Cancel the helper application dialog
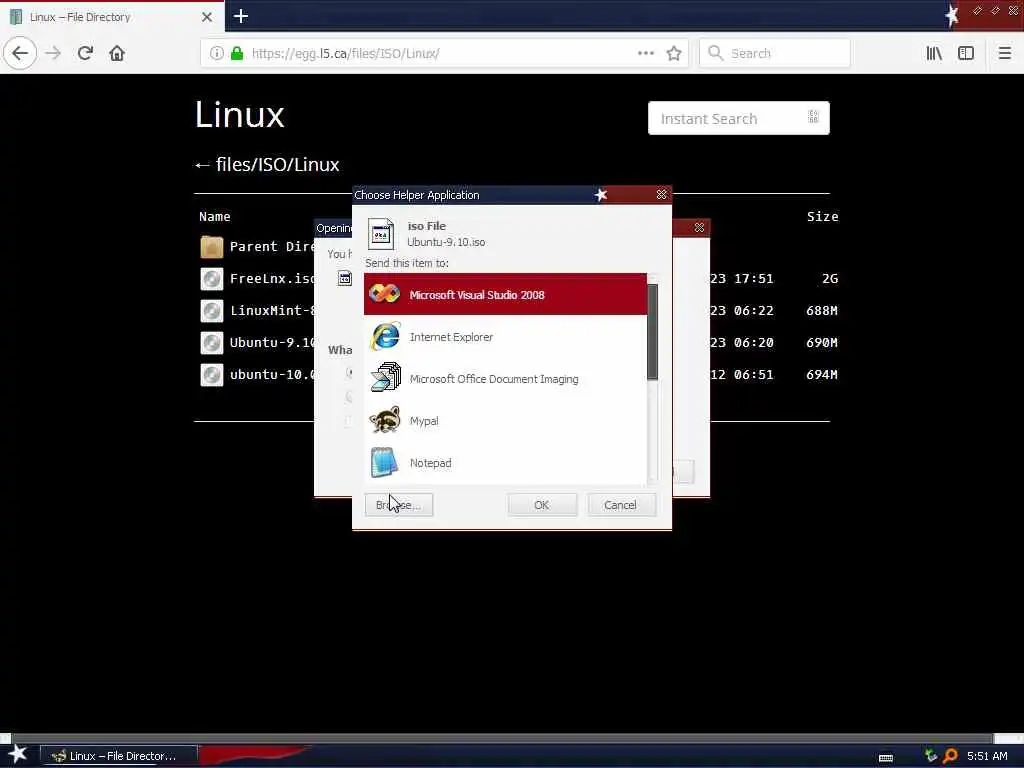1024x768 pixels. (621, 505)
